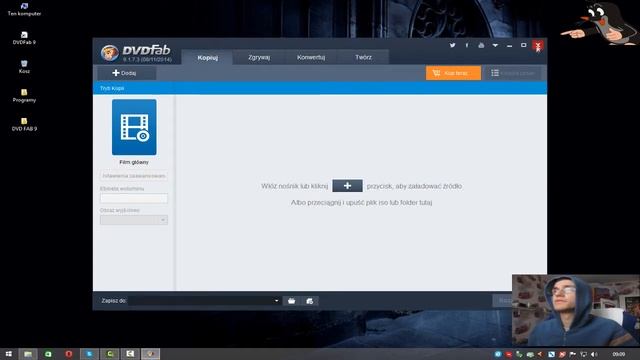Image resolution: width=640 pixels, height=360 pixels.
Task: Open the Programy desktop folder
Action: 24,96
